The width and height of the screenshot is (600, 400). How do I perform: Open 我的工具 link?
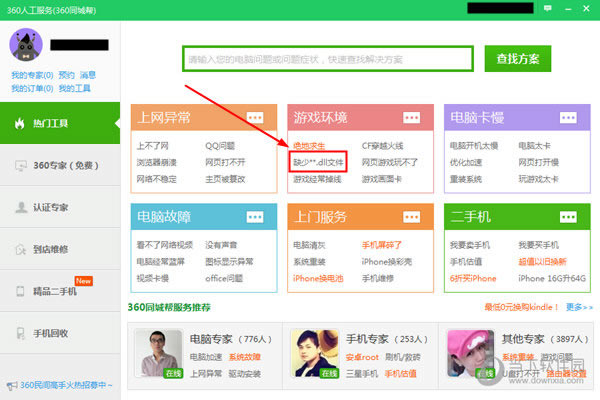point(75,88)
